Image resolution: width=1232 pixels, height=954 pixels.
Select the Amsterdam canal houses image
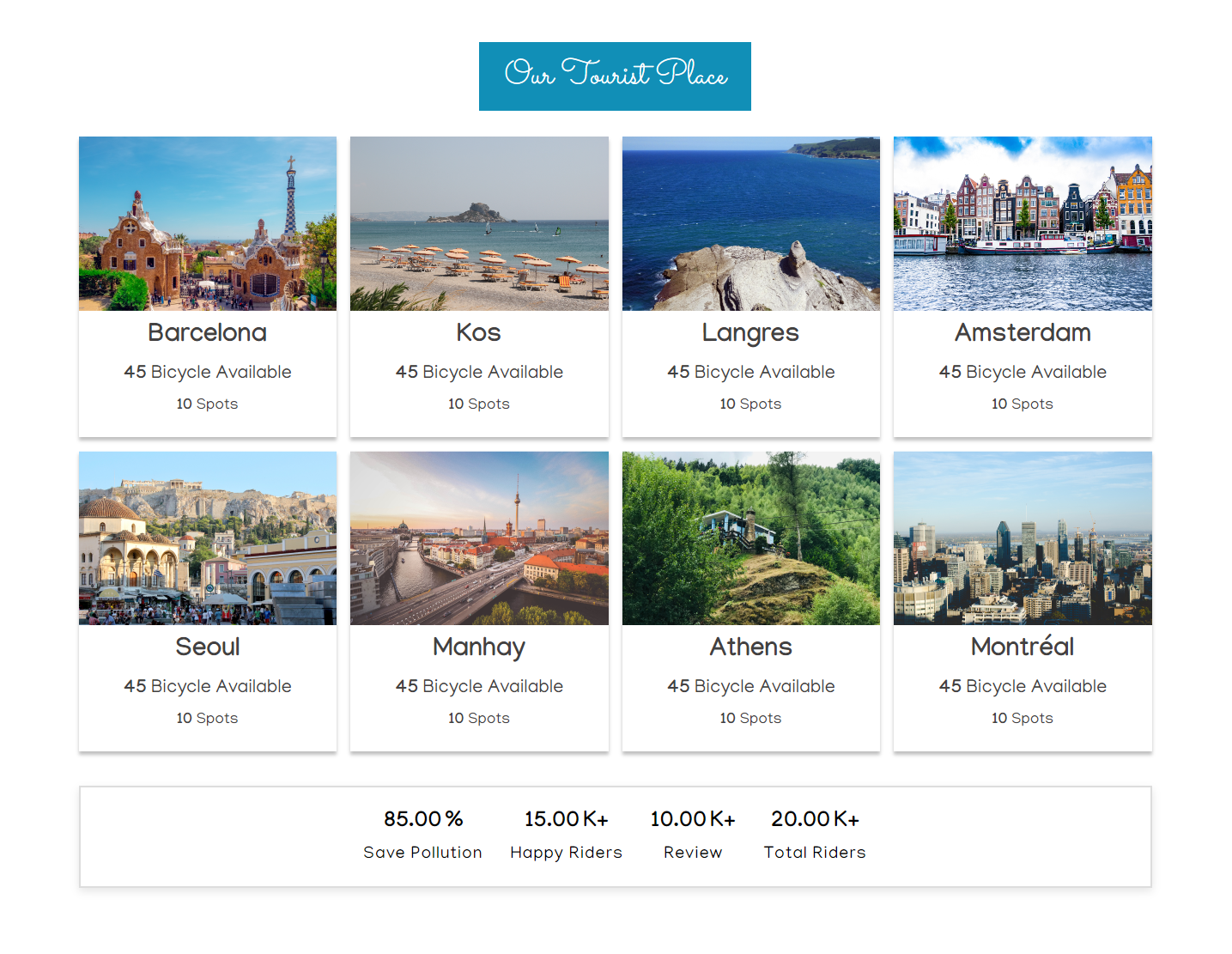[x=1023, y=223]
